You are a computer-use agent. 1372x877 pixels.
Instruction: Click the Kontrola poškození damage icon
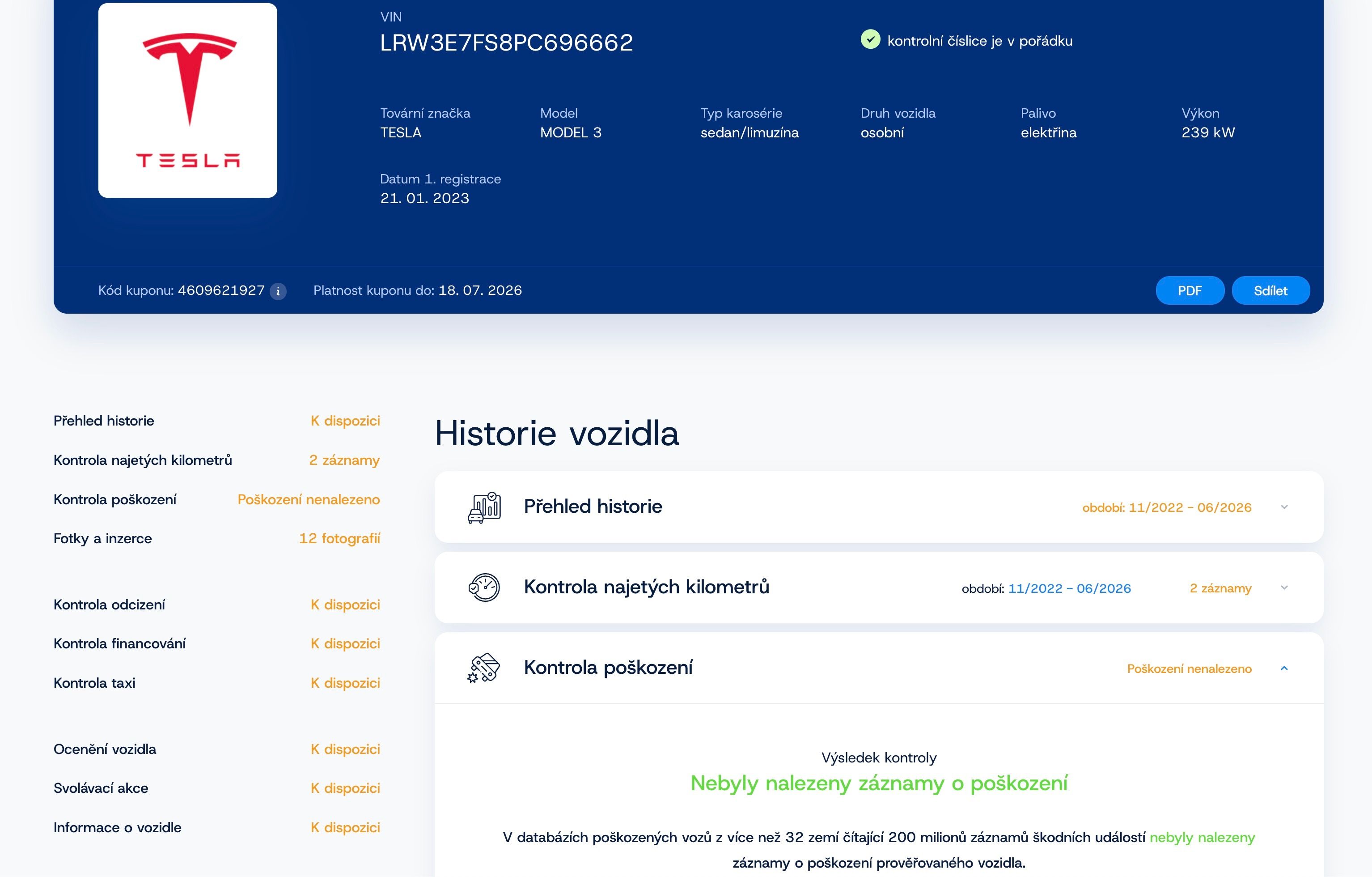[x=484, y=668]
